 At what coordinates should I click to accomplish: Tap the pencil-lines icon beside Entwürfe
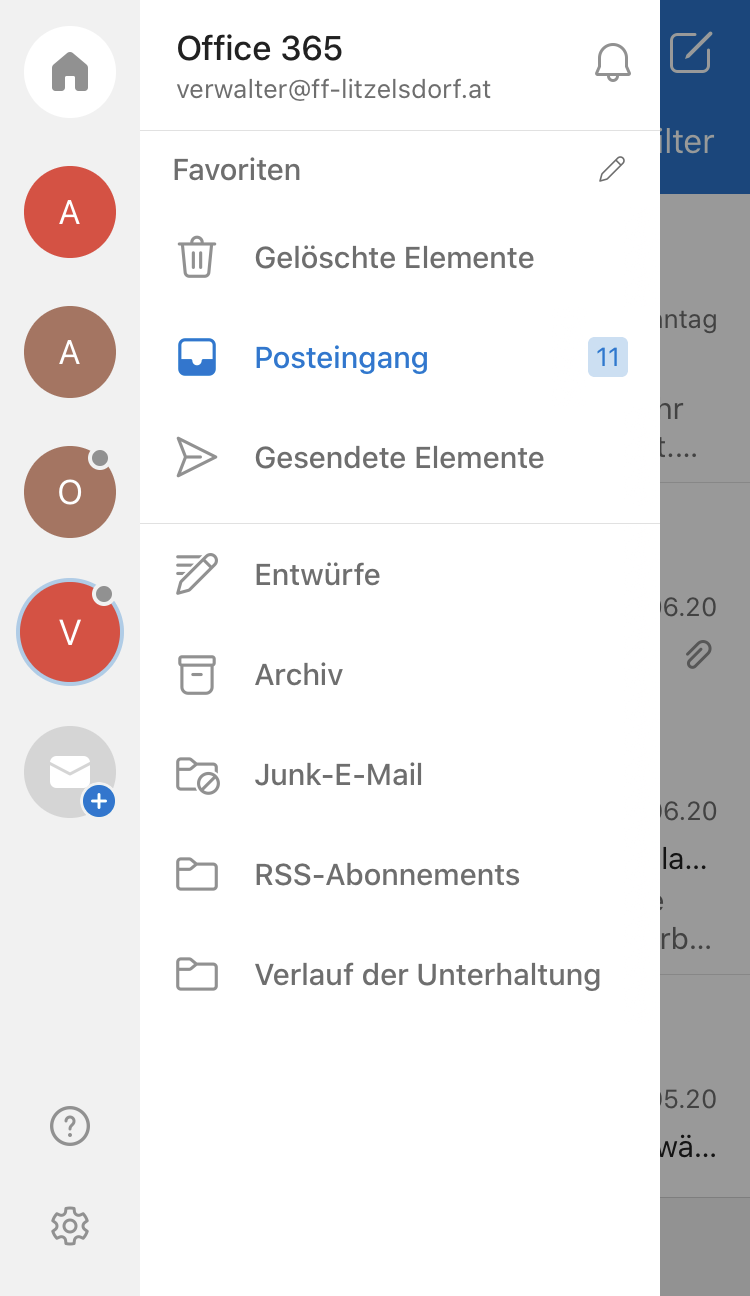pos(197,574)
